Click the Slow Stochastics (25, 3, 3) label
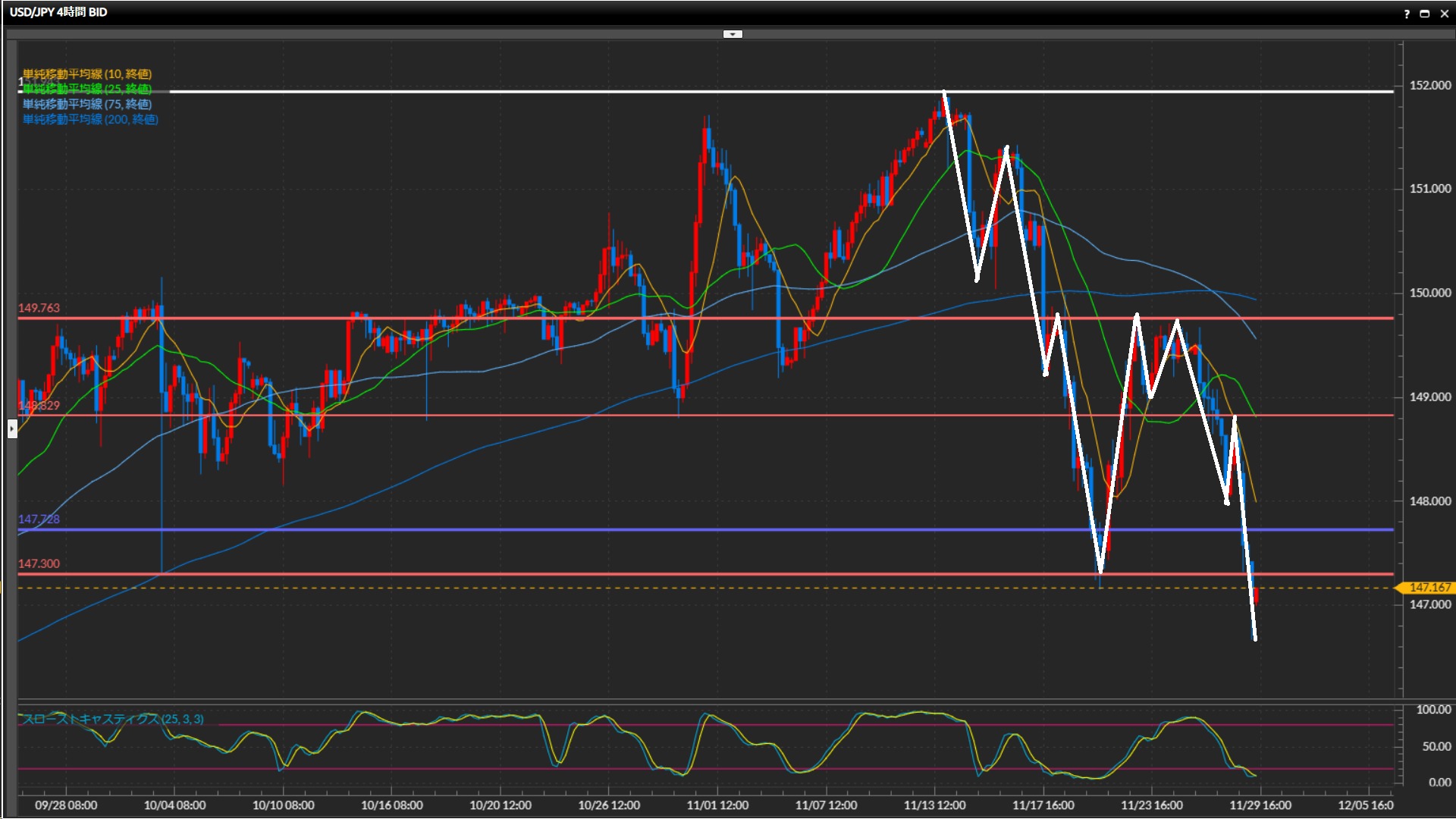The image size is (1456, 819). coord(114,719)
